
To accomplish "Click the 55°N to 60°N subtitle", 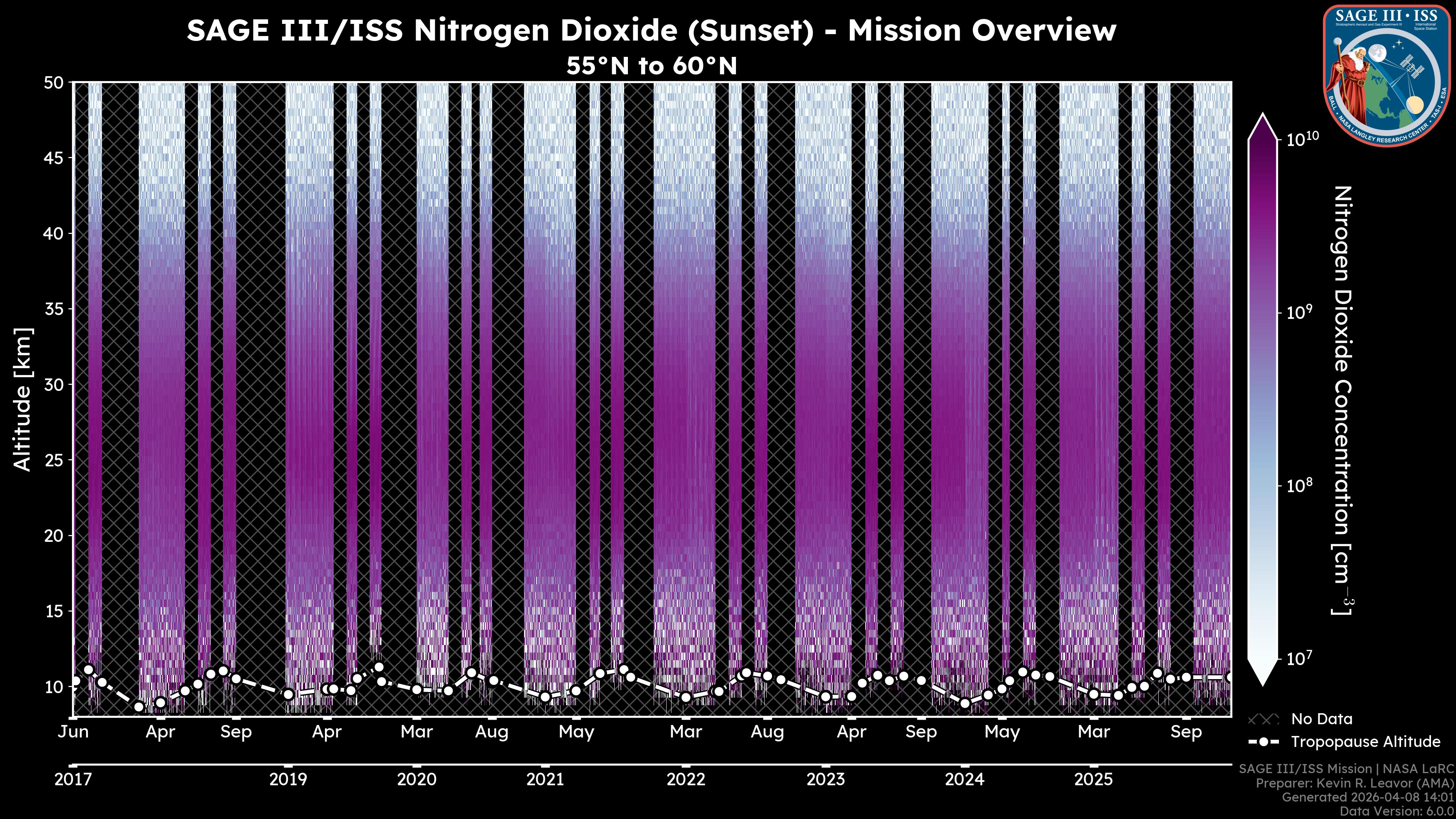I will [652, 66].
